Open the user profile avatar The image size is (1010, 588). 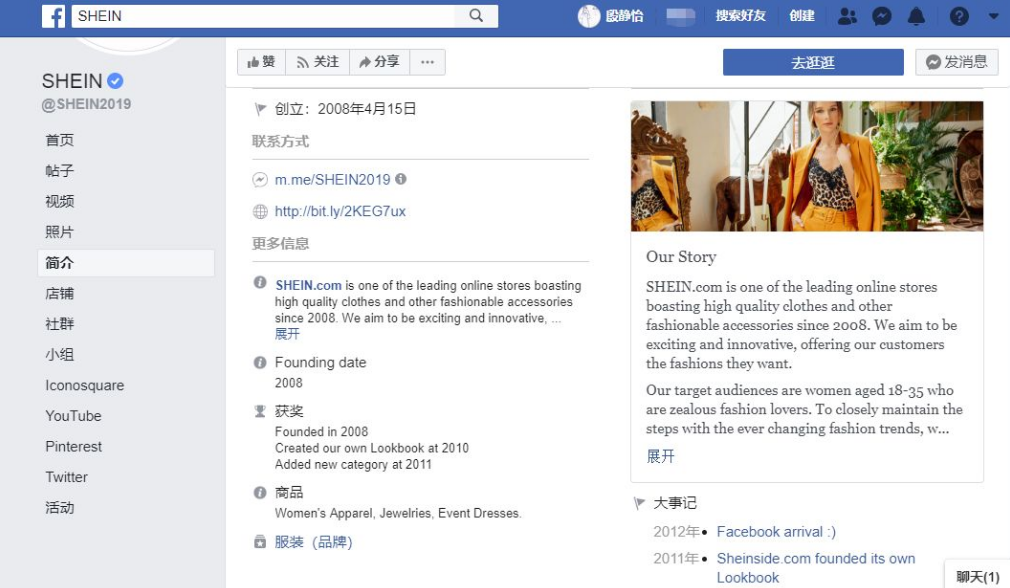pos(589,16)
